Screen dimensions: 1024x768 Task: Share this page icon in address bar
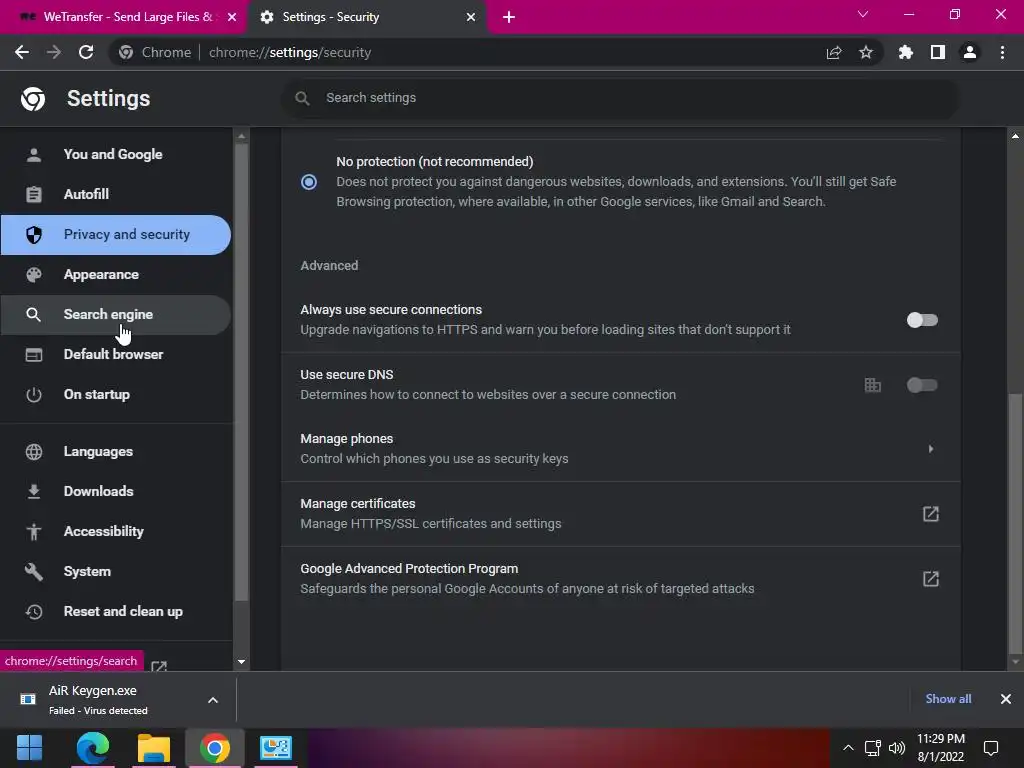[834, 52]
